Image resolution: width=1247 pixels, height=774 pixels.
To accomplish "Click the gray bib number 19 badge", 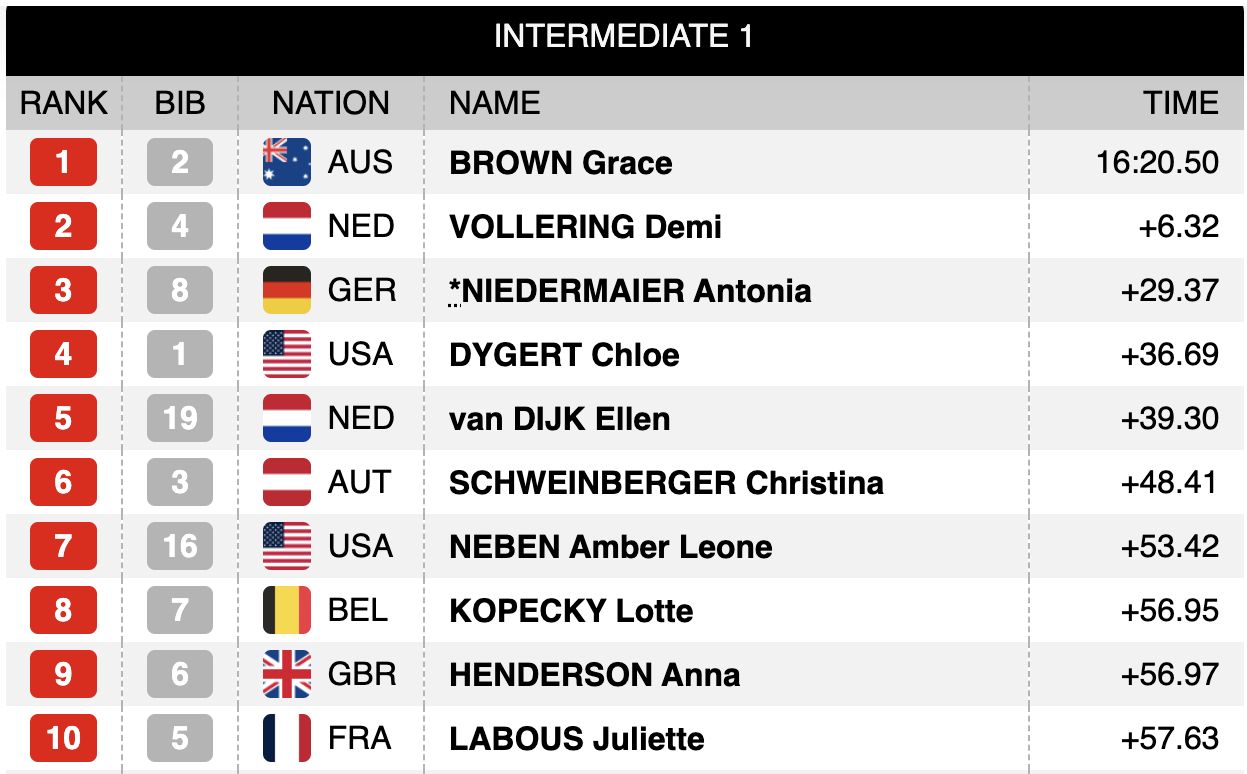I will [x=180, y=418].
